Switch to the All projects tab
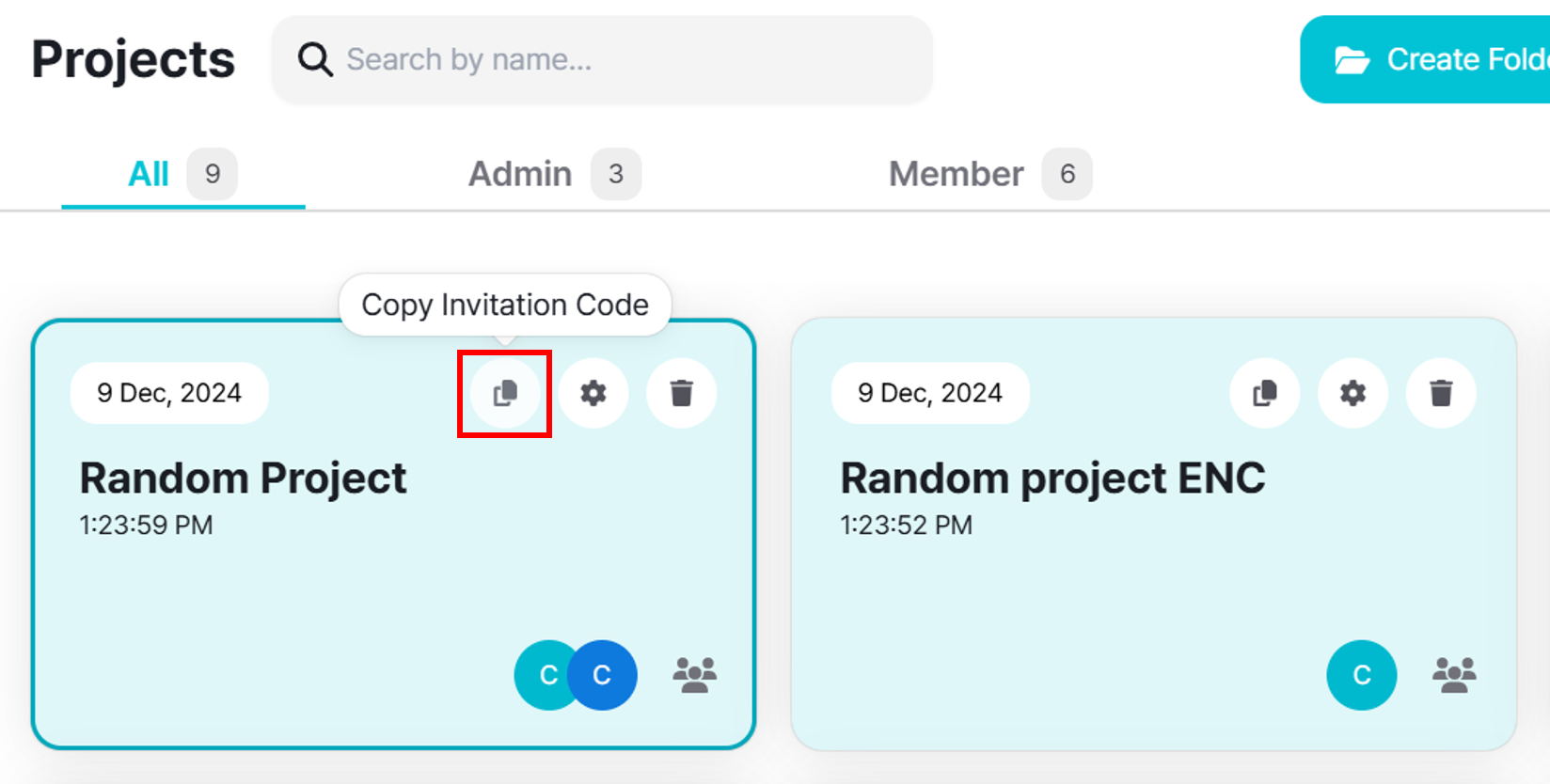The height and width of the screenshot is (784, 1550). point(150,174)
